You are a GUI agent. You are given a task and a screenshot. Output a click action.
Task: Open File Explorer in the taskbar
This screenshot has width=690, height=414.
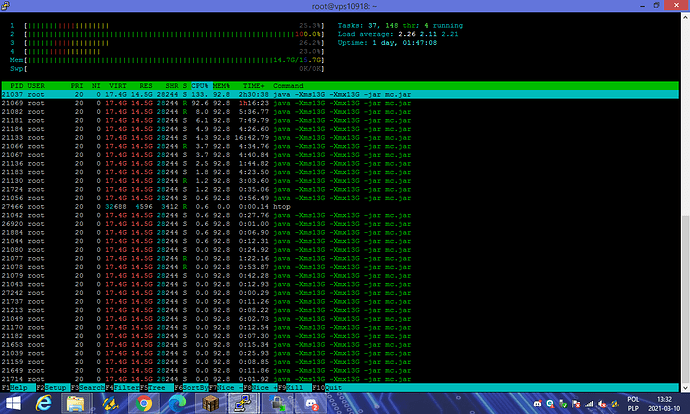[x=76, y=403]
